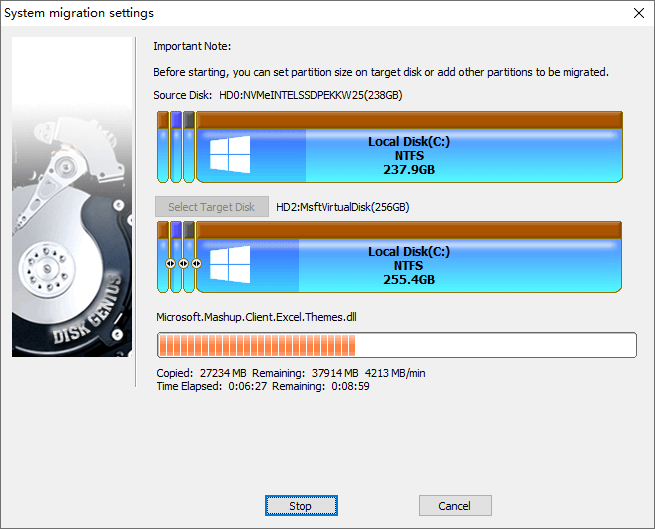Click the Remaining: 37914 MB value

305,373
